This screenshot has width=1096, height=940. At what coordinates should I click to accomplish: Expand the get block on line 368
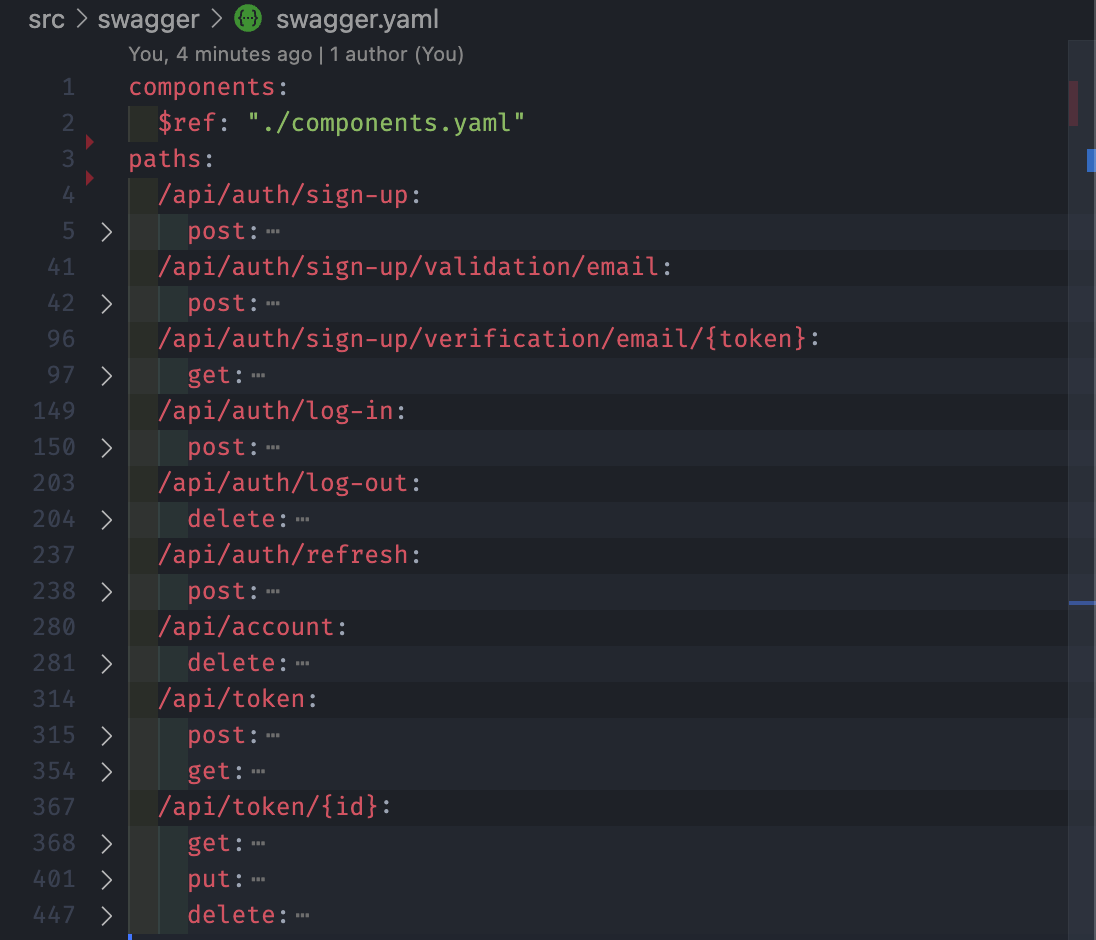[106, 844]
